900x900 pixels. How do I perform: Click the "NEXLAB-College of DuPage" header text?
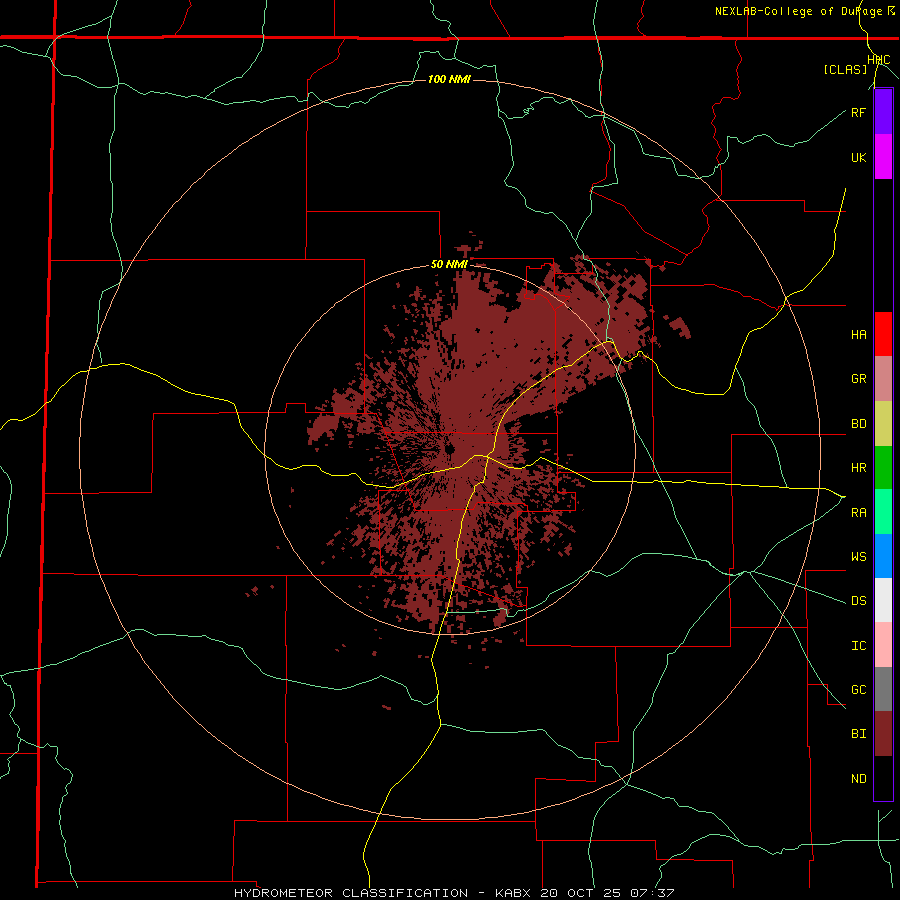pos(799,11)
